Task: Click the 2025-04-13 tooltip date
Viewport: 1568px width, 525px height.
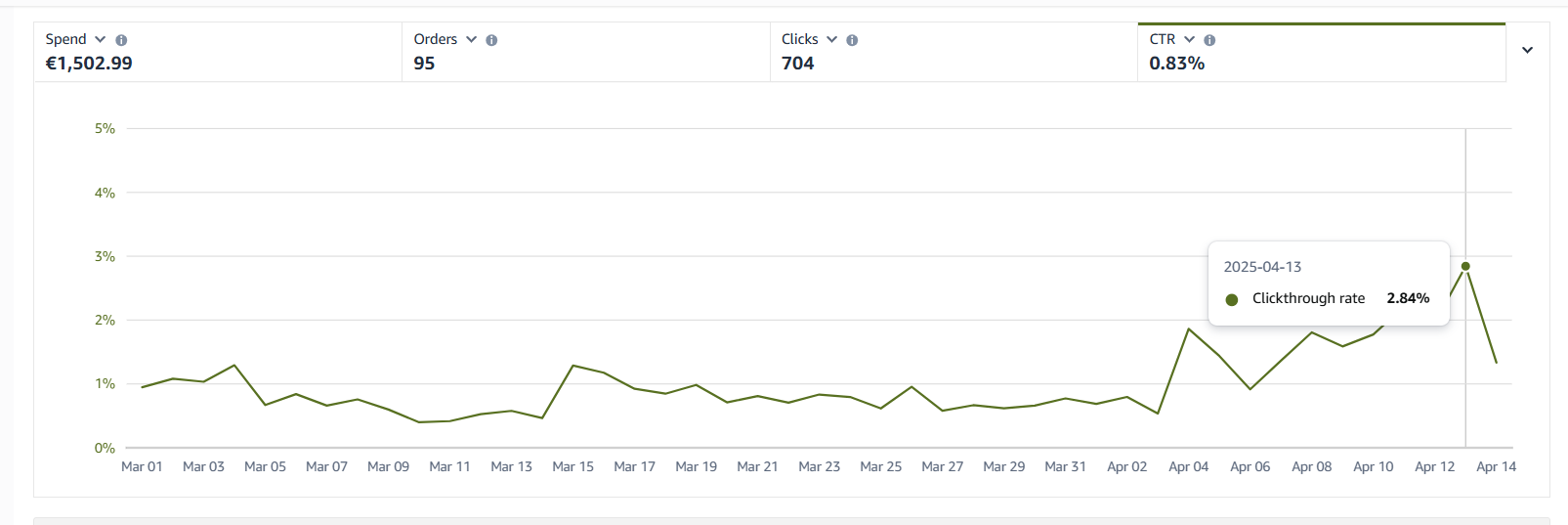Action: [1262, 267]
